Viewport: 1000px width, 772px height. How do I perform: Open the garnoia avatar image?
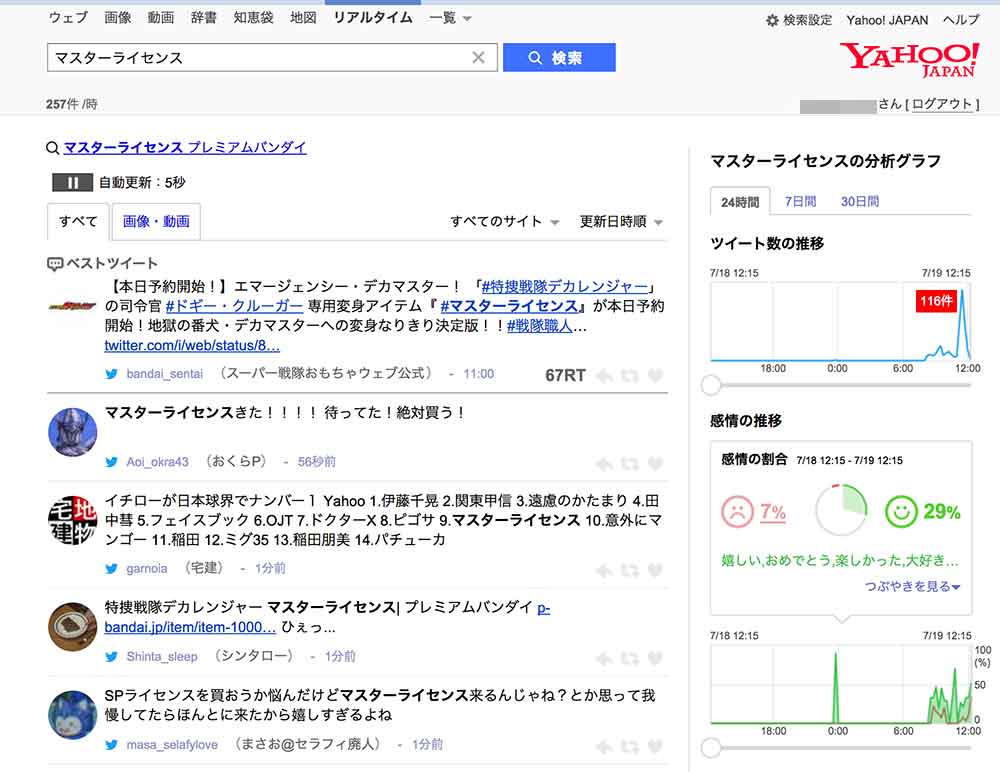tap(73, 521)
